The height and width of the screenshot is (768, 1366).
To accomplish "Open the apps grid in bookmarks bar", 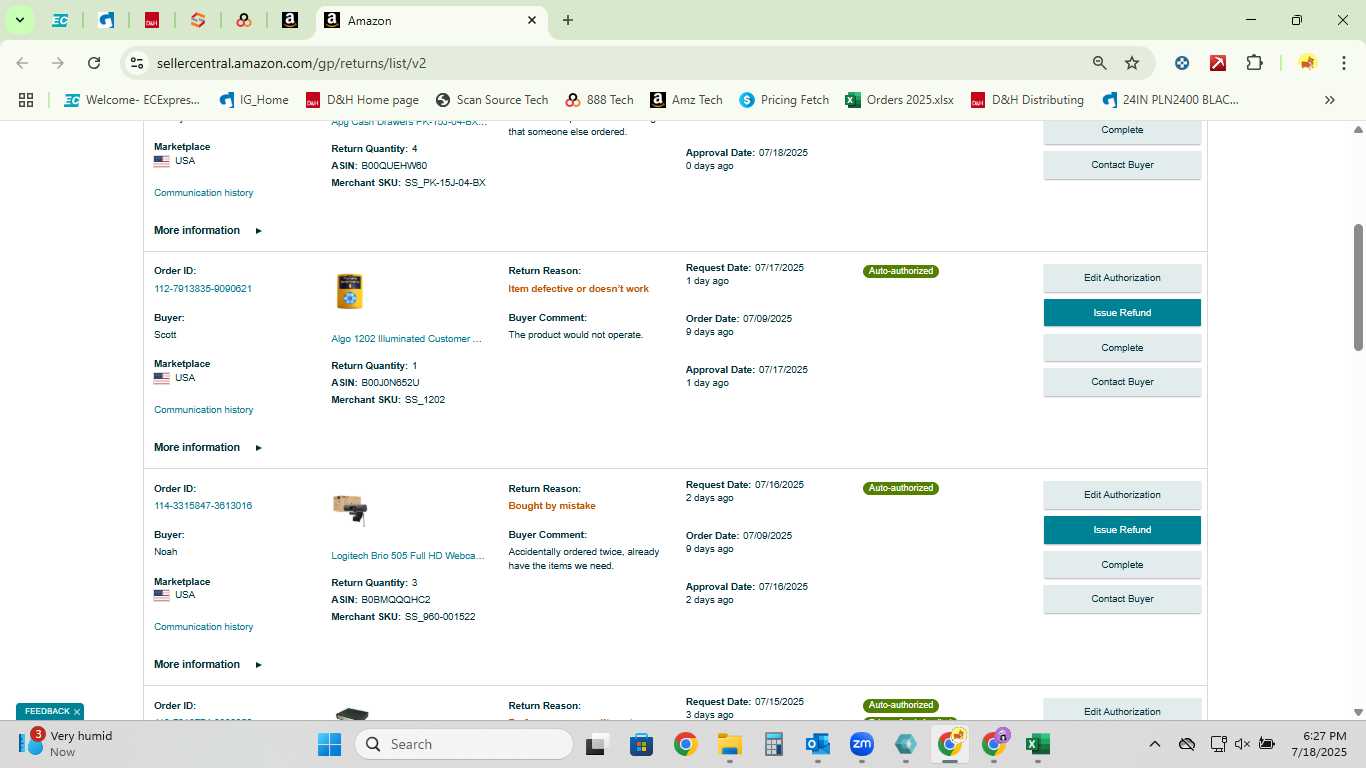I will (x=26, y=100).
